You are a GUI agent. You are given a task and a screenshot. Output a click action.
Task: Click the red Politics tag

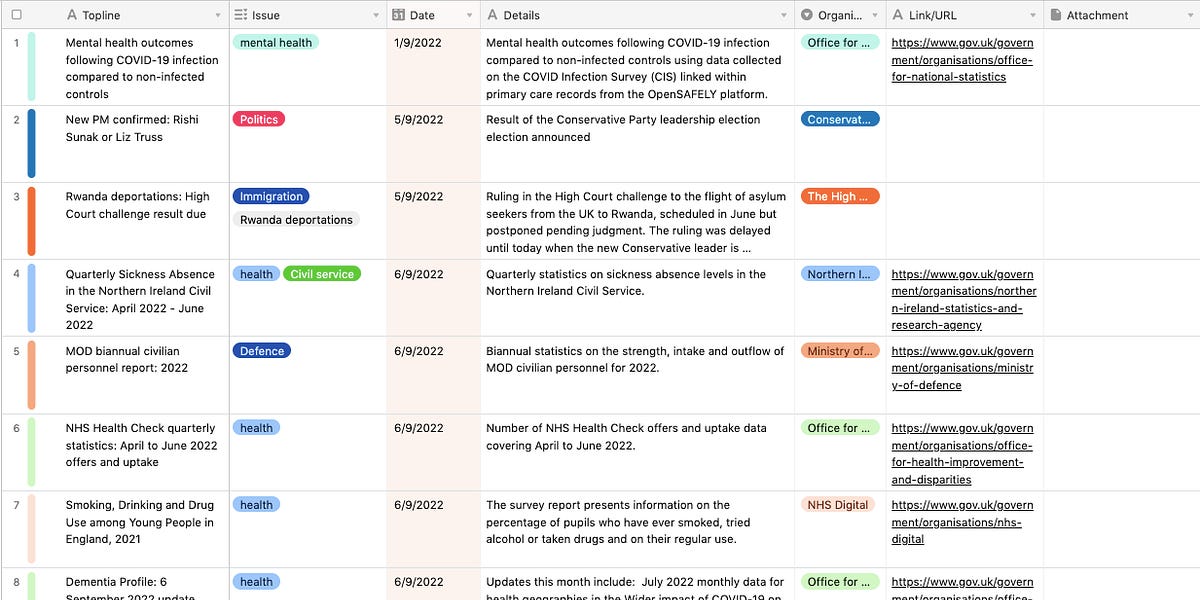point(259,119)
